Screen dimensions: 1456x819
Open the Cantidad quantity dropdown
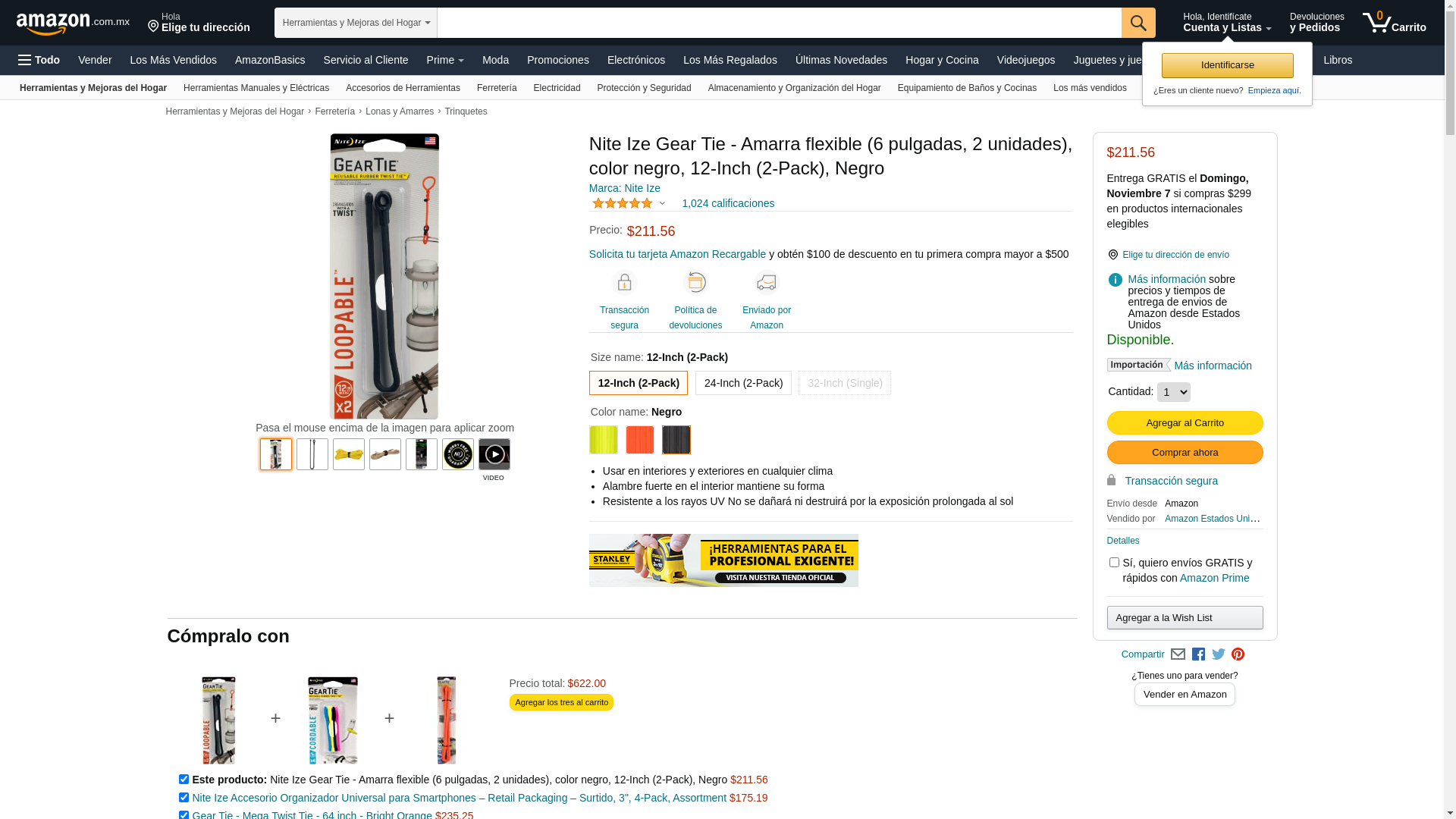(1173, 392)
